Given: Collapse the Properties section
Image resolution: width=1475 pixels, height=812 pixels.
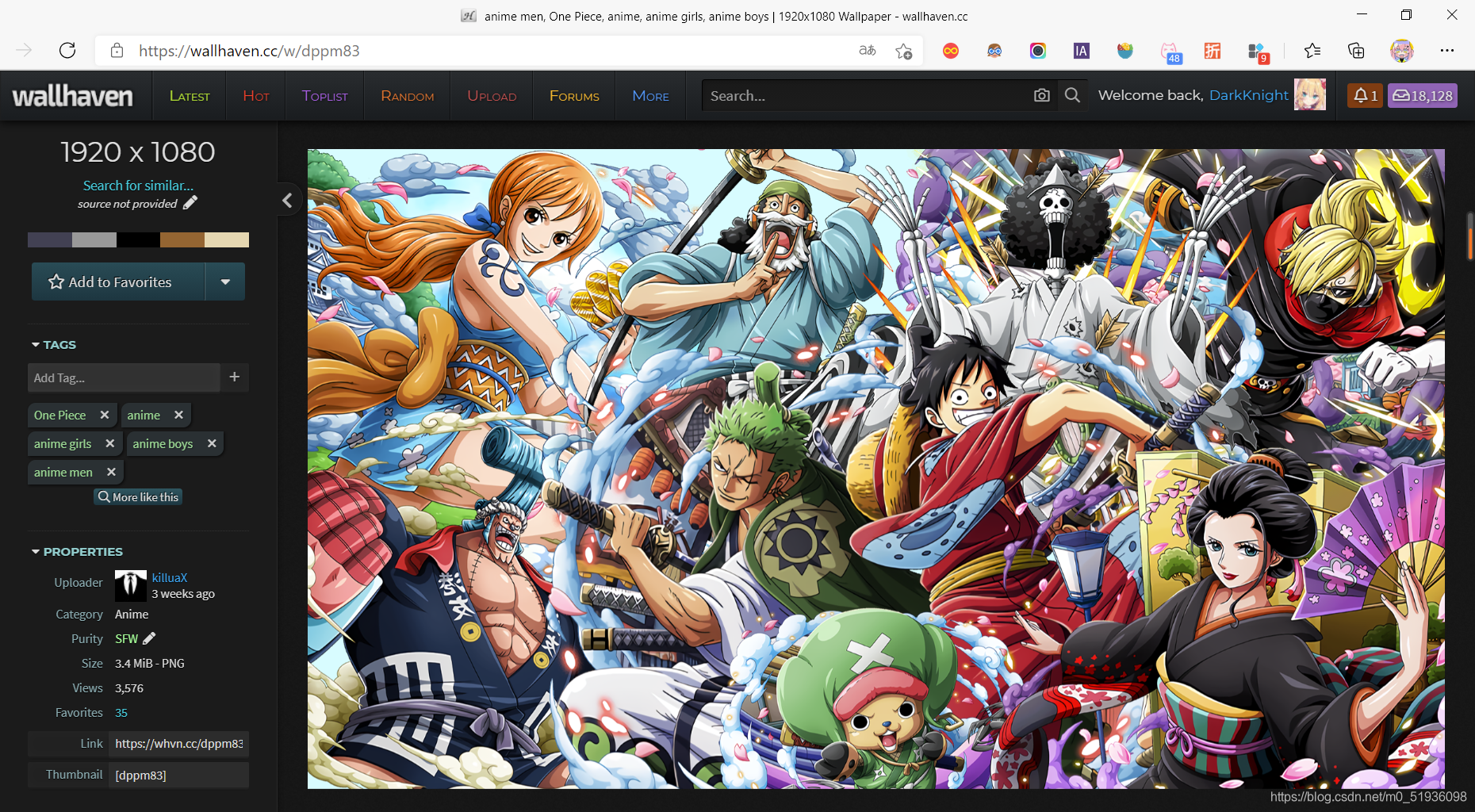Looking at the screenshot, I should 77,551.
